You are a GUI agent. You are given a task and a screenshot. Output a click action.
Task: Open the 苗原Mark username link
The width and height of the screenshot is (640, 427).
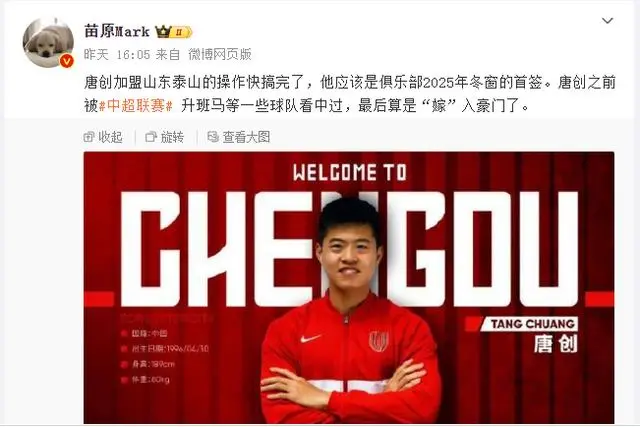(117, 31)
